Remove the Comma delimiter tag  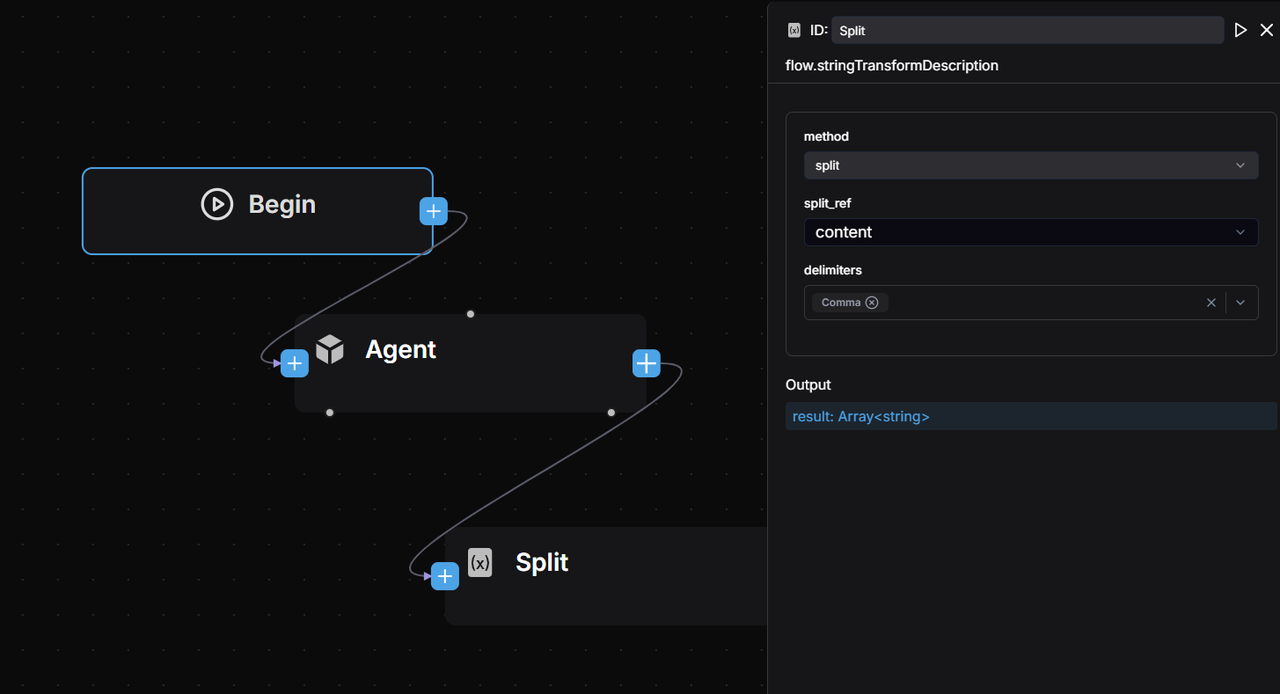[x=871, y=302]
